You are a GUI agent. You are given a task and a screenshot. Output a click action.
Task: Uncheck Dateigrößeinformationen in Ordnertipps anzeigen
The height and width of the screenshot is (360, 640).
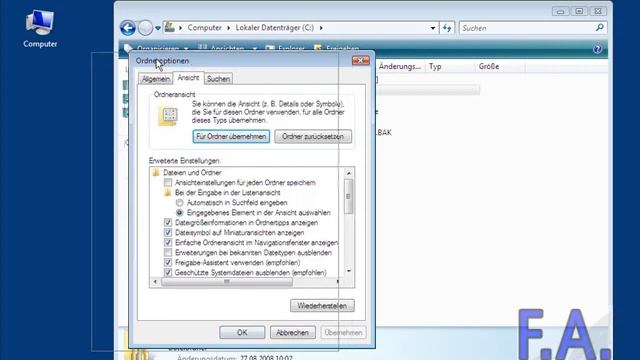[168, 222]
